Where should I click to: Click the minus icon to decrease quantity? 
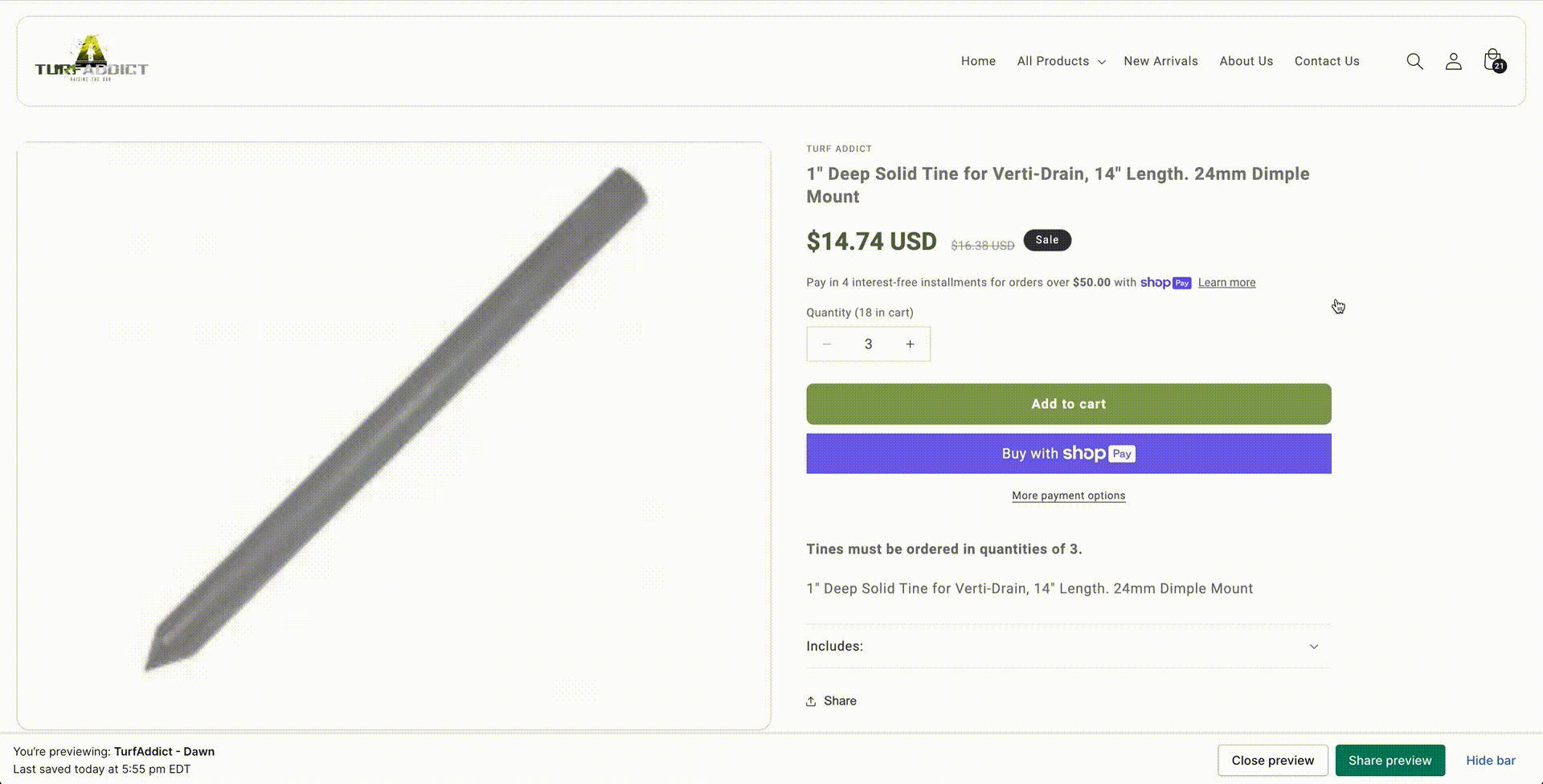click(826, 344)
